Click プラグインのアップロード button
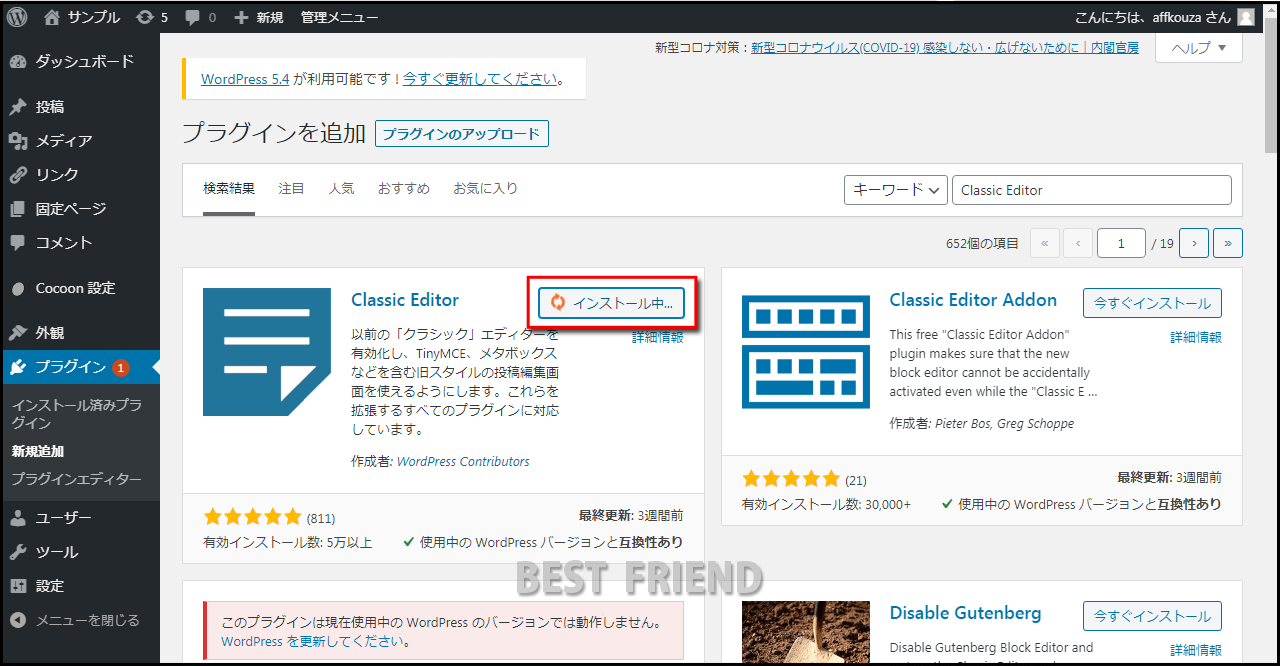 click(462, 134)
